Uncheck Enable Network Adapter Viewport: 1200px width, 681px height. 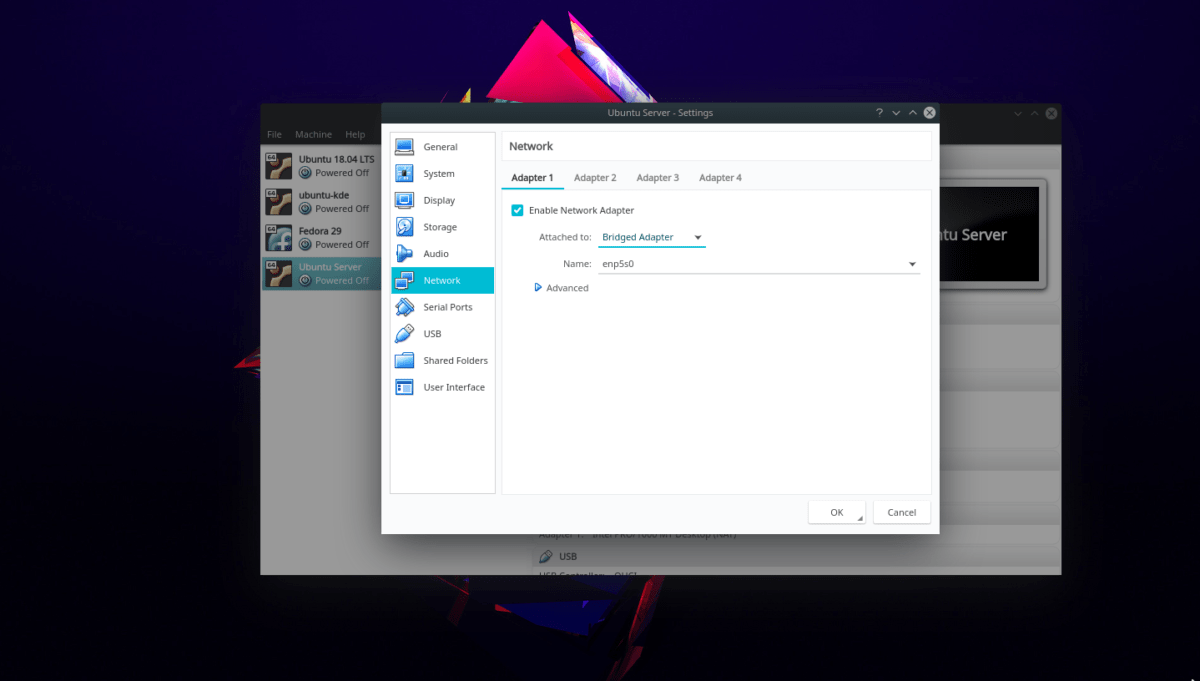517,210
